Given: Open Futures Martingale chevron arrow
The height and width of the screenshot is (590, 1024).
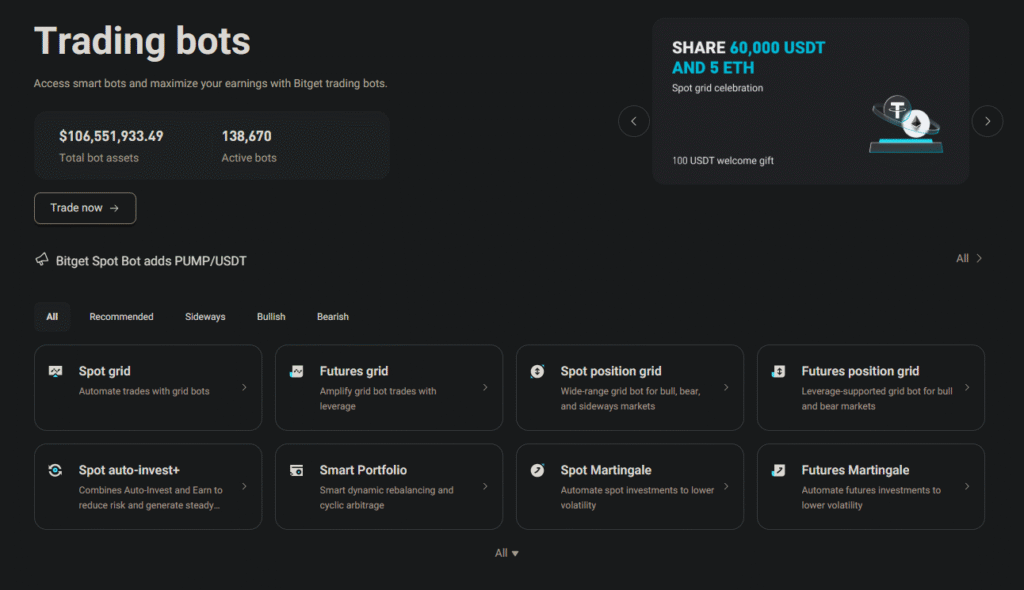Looking at the screenshot, I should pyautogui.click(x=967, y=486).
